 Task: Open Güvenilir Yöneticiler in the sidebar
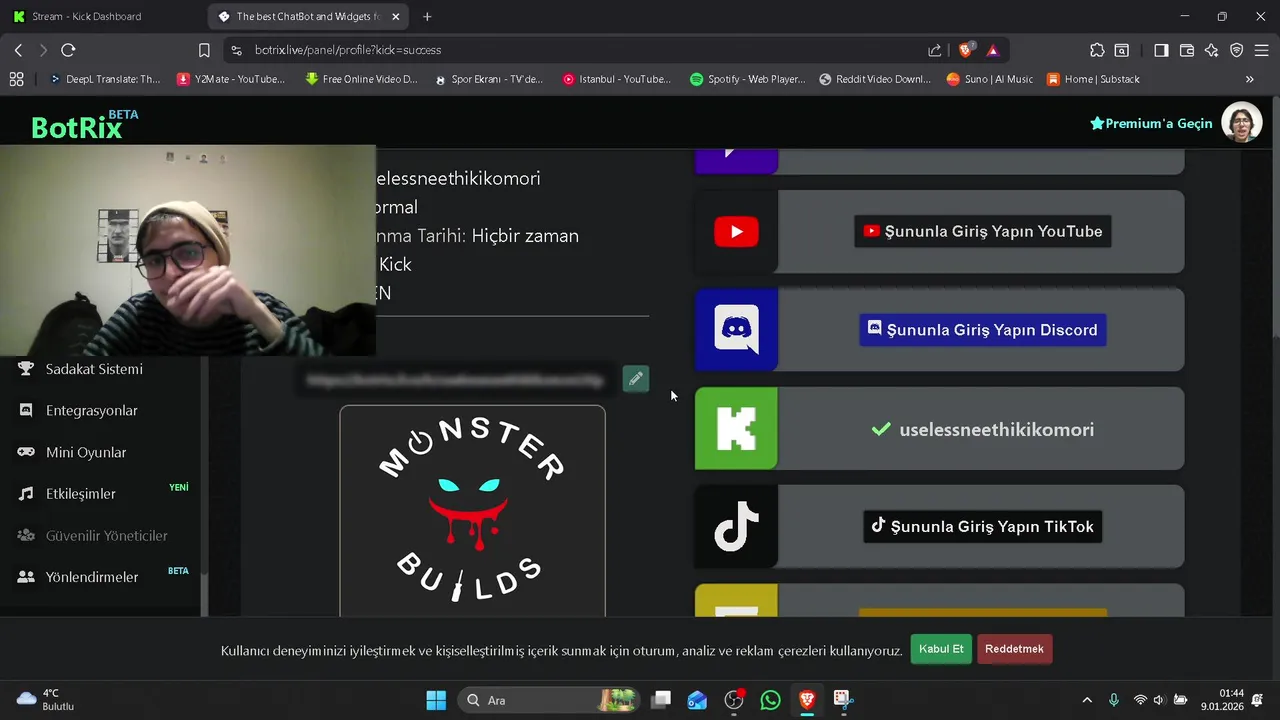[106, 536]
